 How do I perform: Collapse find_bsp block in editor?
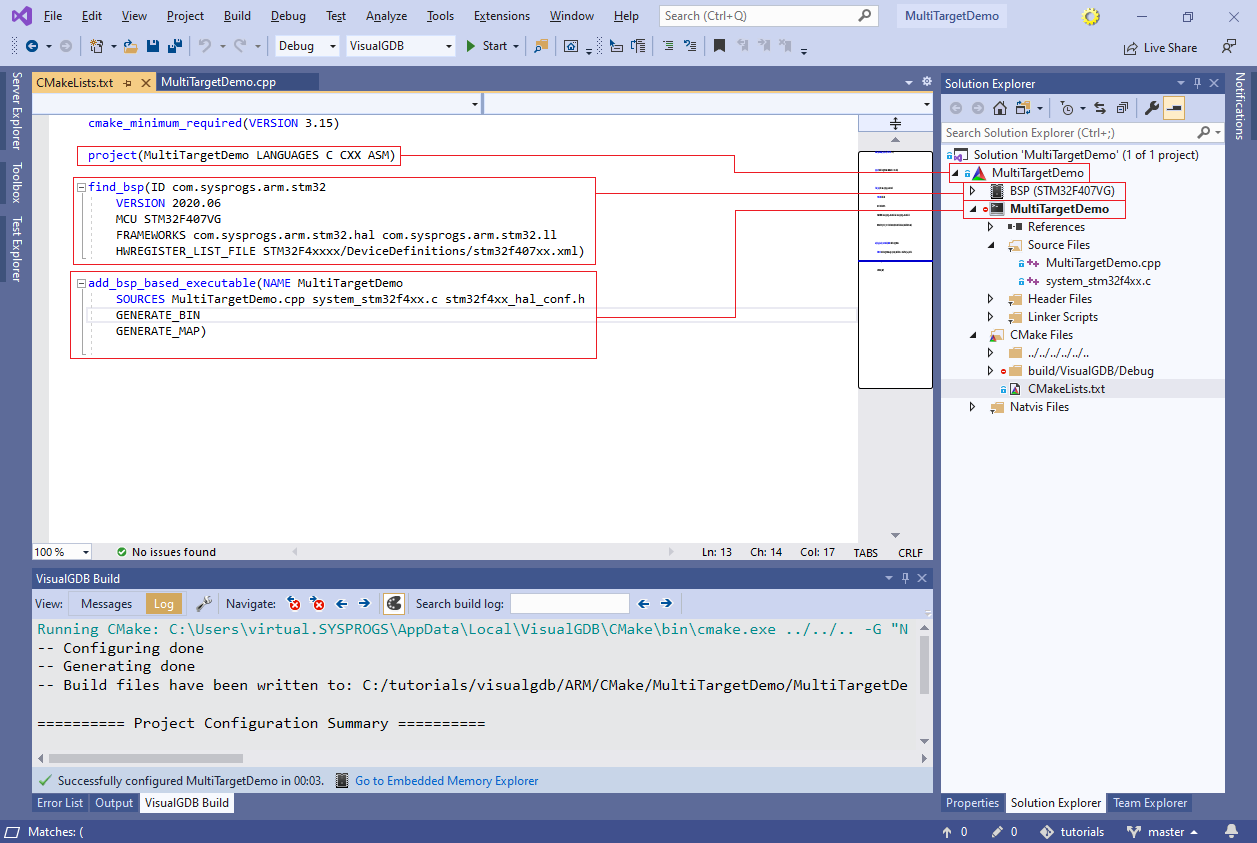click(82, 187)
